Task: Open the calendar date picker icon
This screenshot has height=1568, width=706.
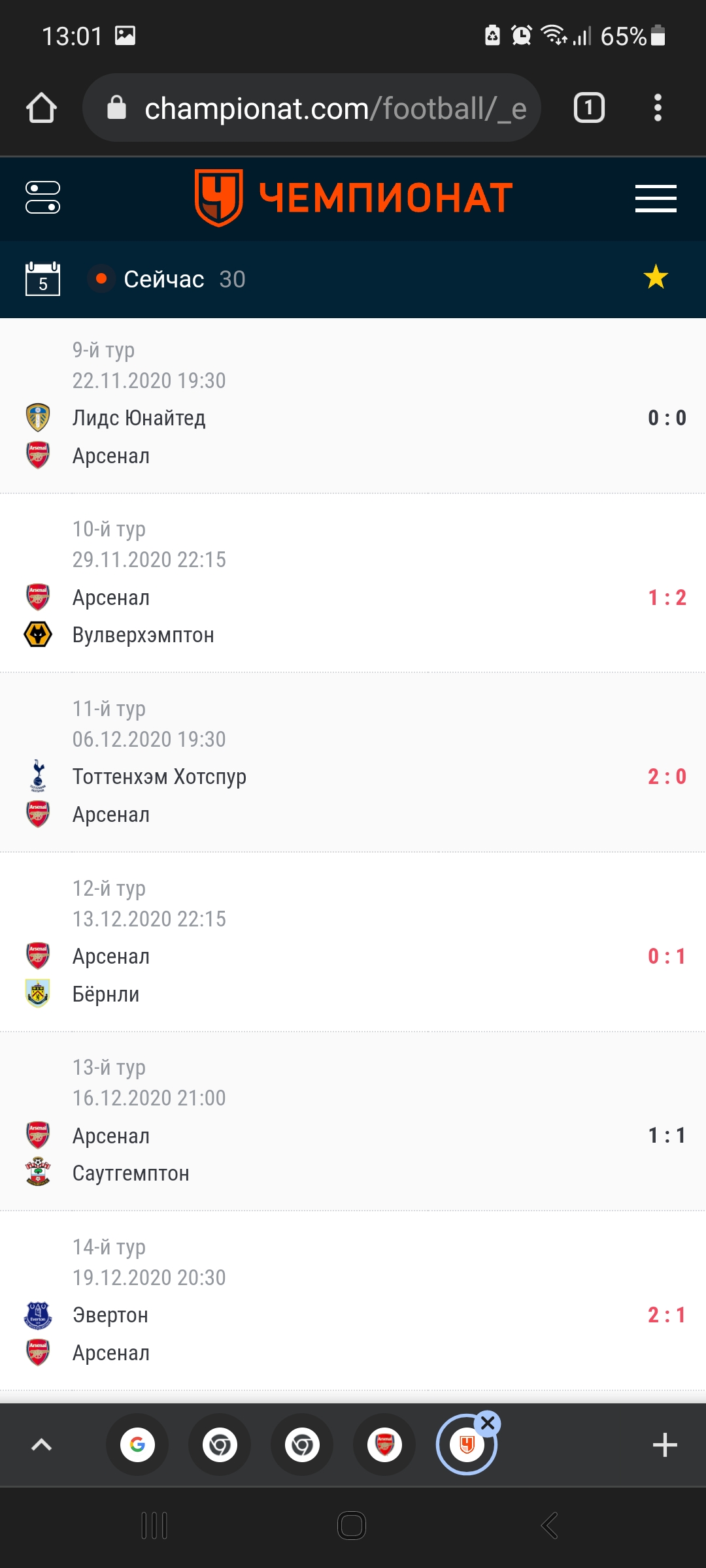Action: pyautogui.click(x=42, y=279)
